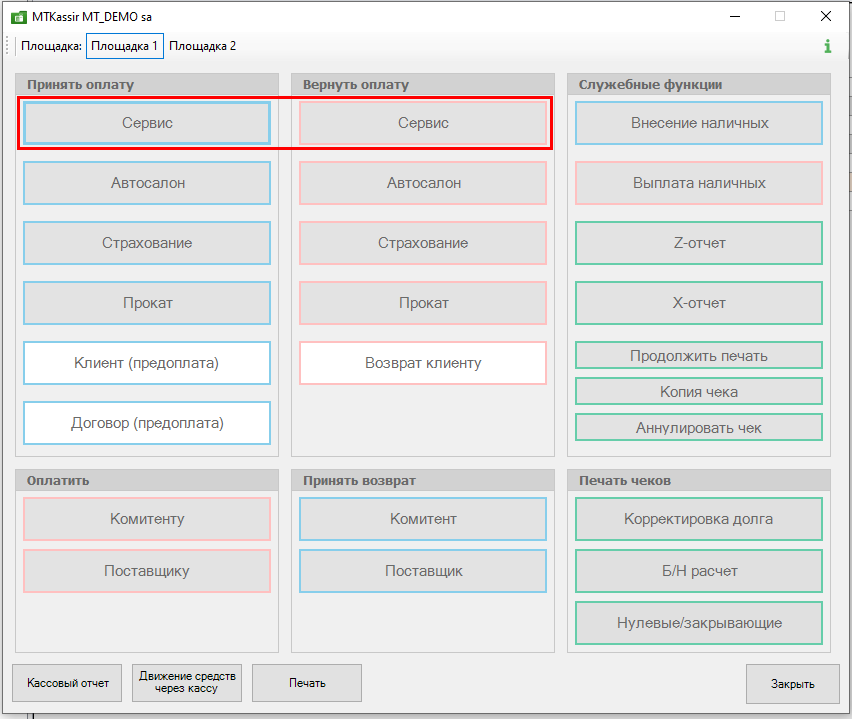This screenshot has height=719, width=852.
Task: Open Внесение наличных function
Action: pyautogui.click(x=699, y=123)
